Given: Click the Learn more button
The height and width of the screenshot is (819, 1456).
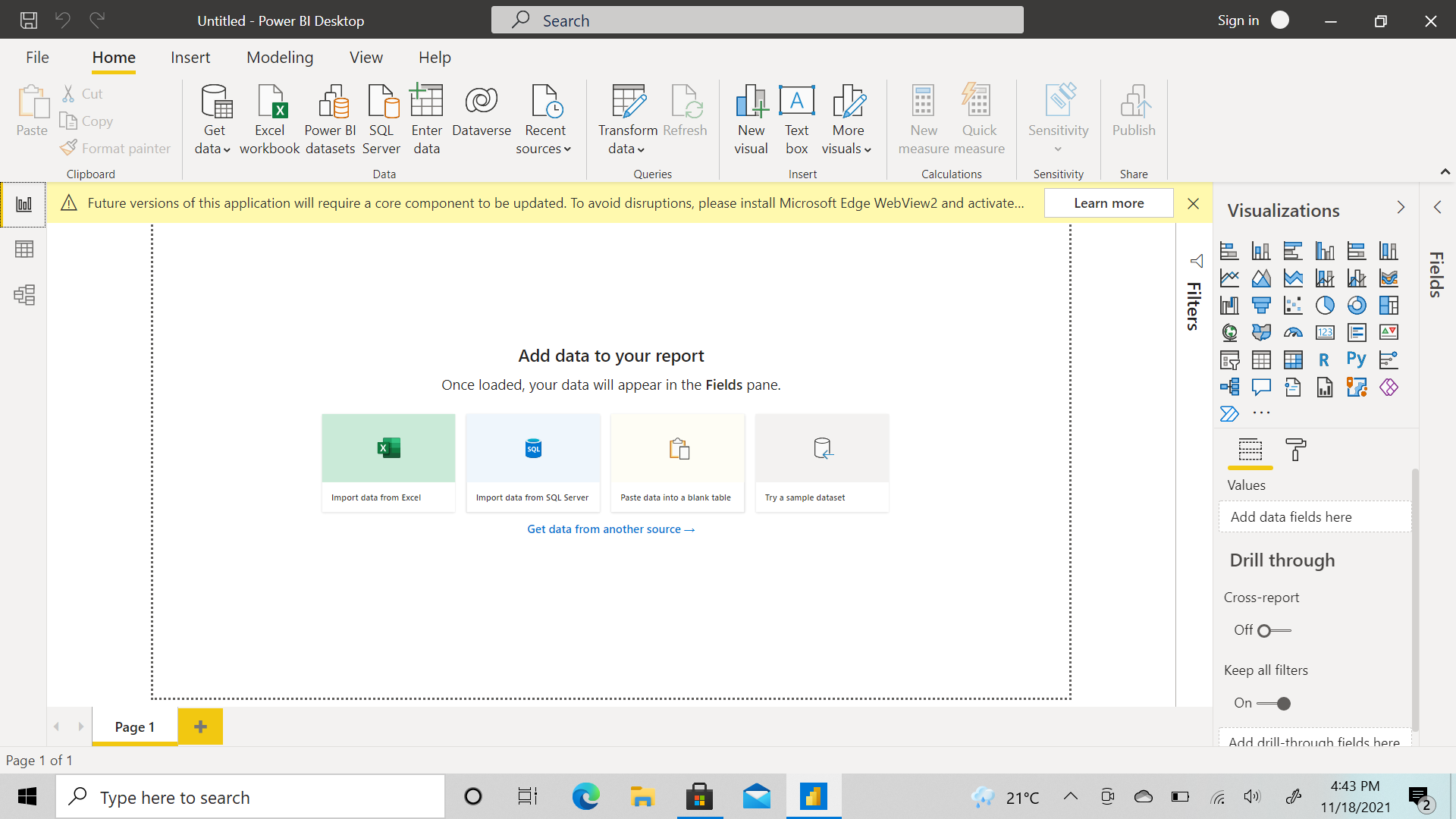Looking at the screenshot, I should (1108, 203).
